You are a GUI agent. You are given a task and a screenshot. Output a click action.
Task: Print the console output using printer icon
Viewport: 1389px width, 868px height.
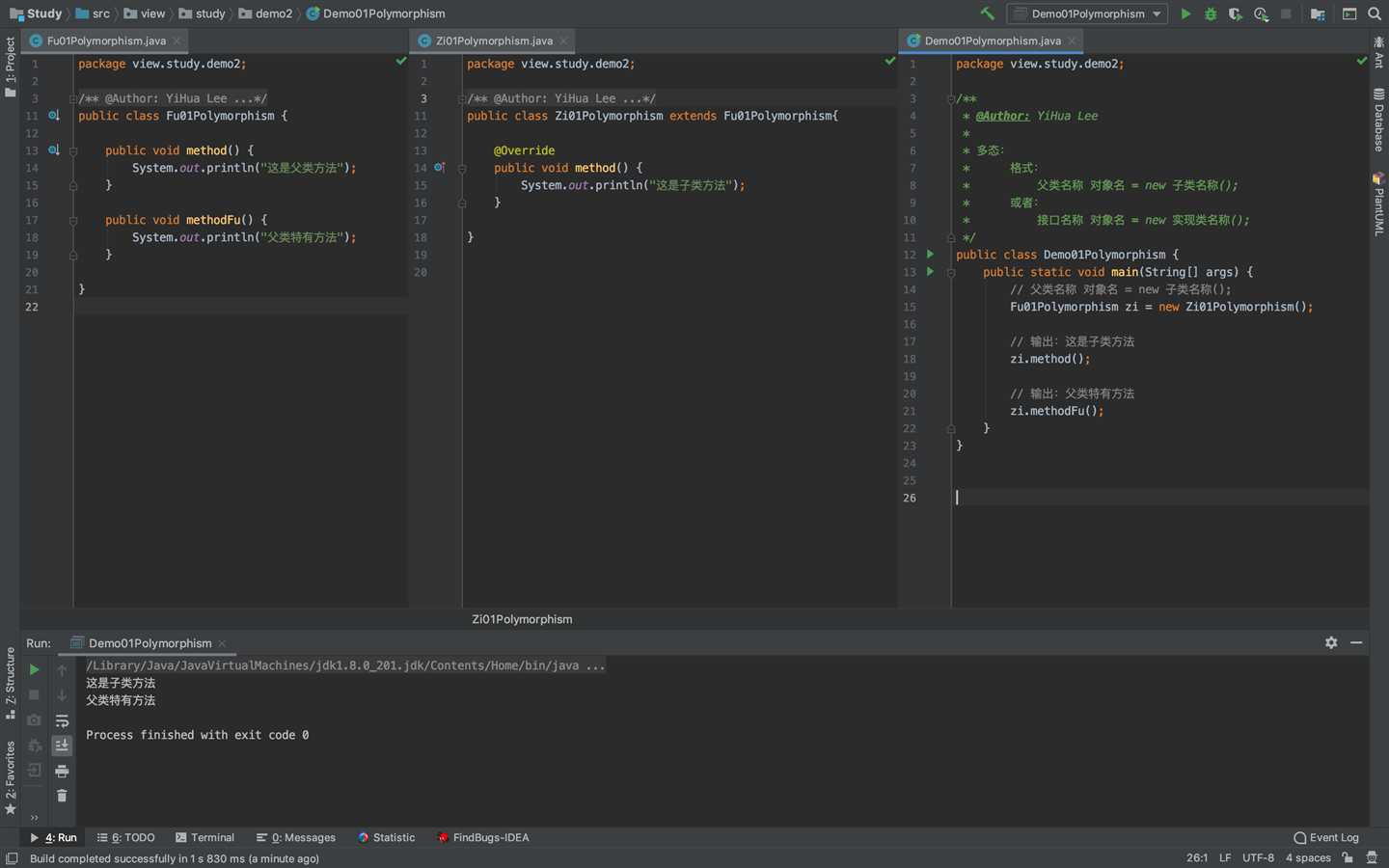click(x=62, y=771)
